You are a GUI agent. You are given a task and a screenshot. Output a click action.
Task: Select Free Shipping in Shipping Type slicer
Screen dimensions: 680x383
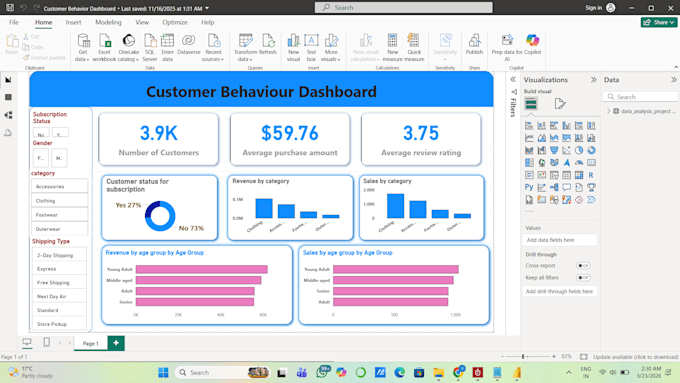tap(59, 282)
